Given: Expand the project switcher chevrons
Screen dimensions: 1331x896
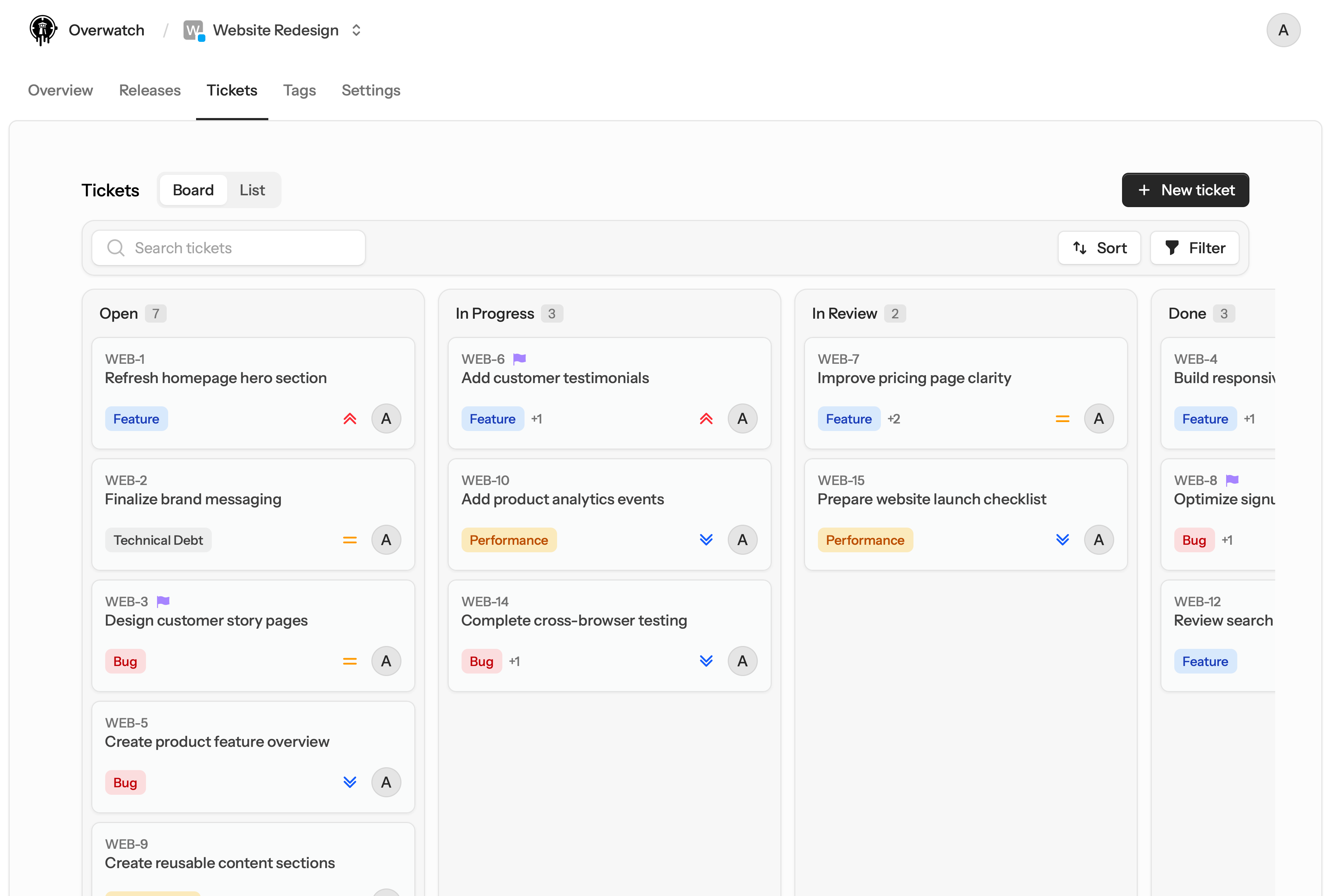Looking at the screenshot, I should pos(356,30).
